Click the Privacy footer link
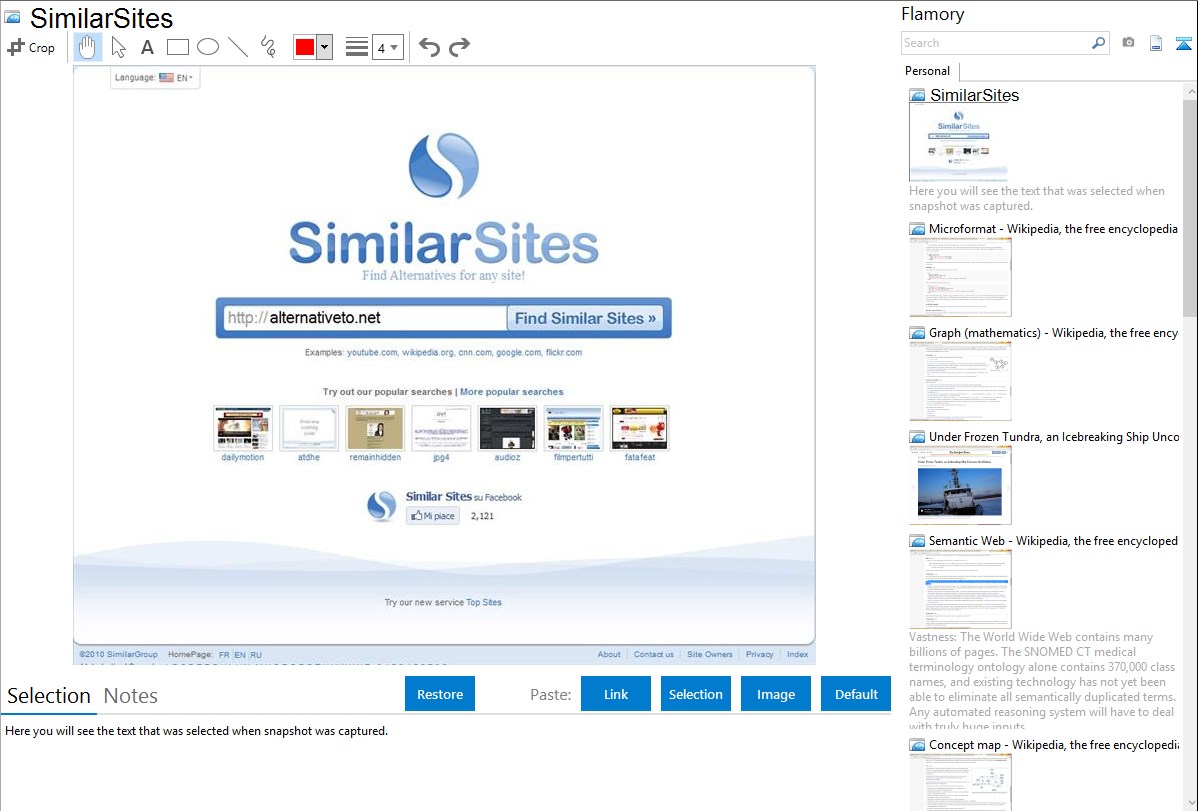 759,654
